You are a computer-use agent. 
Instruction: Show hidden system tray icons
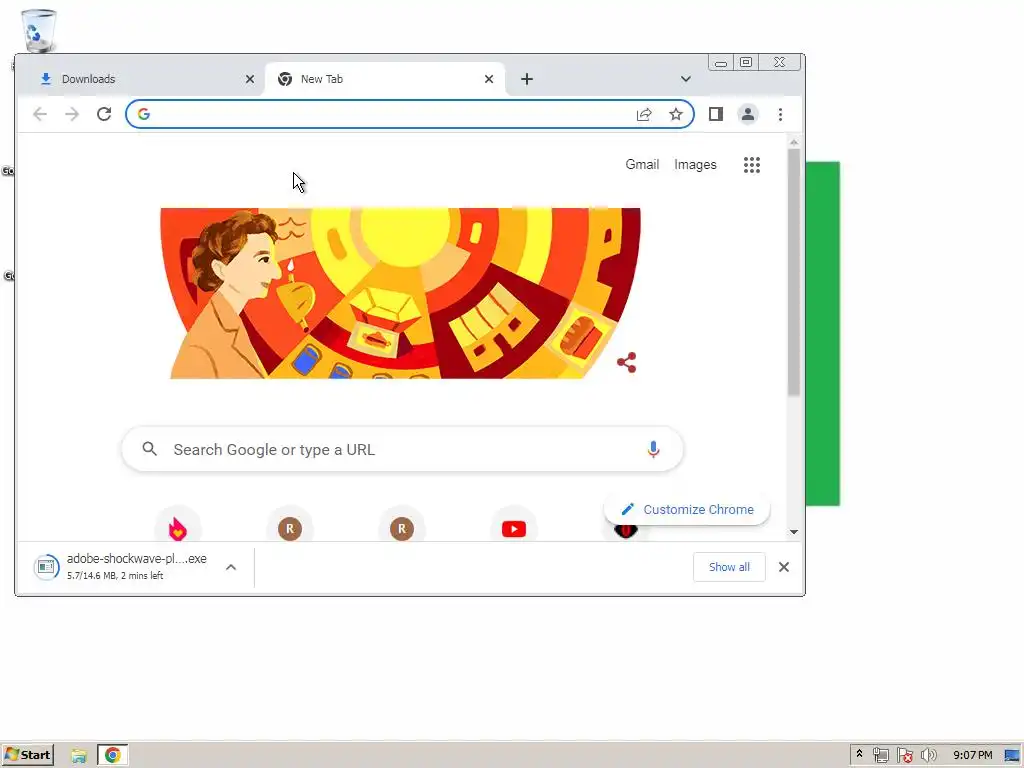pyautogui.click(x=859, y=755)
